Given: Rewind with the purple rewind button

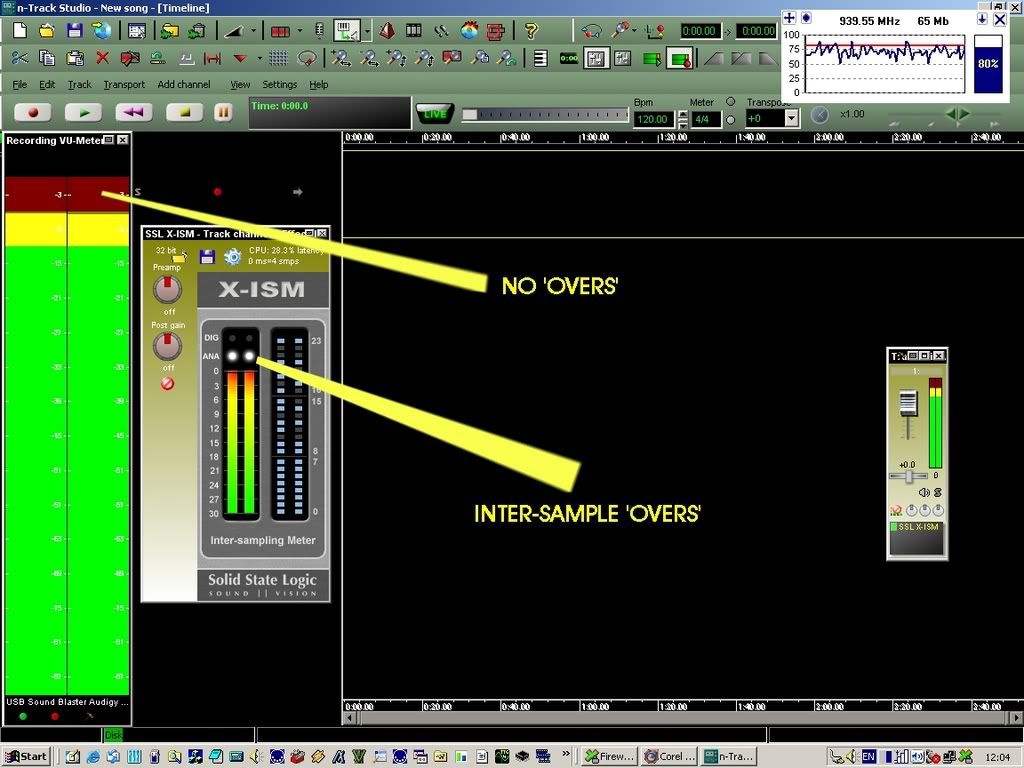Looking at the screenshot, I should (134, 112).
